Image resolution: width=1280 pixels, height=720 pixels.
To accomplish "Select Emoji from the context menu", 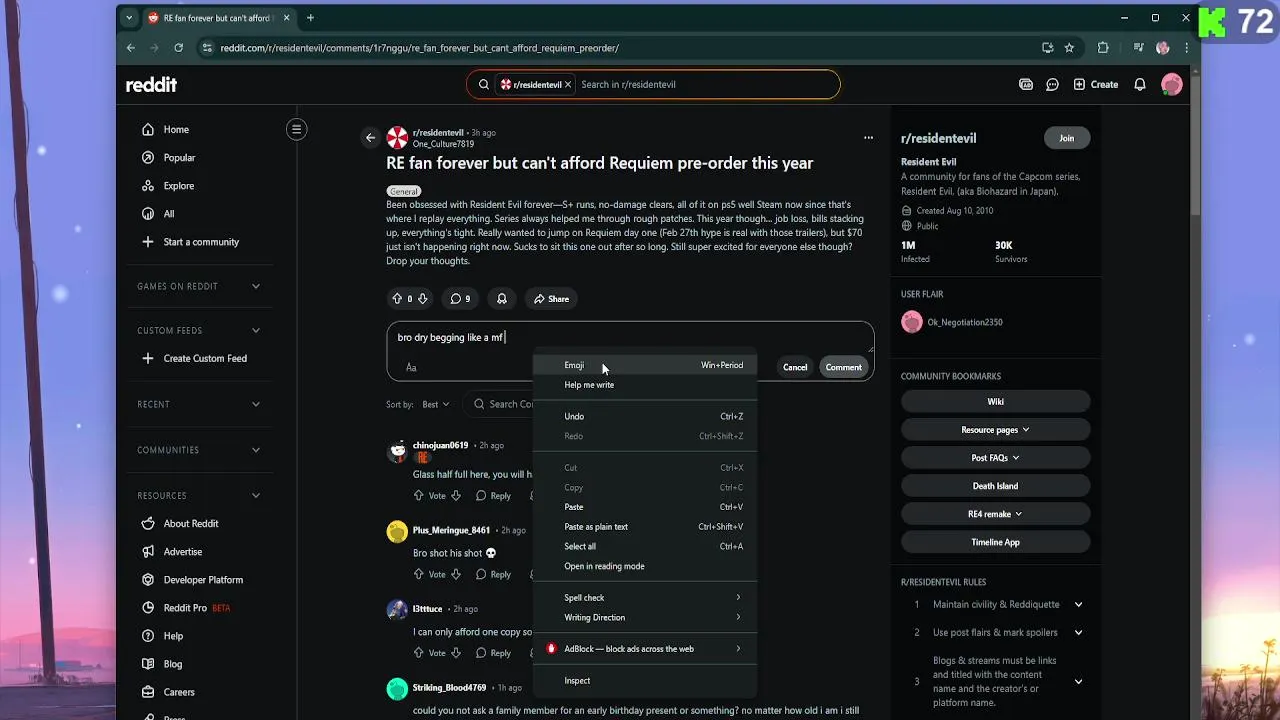I will click(x=645, y=365).
